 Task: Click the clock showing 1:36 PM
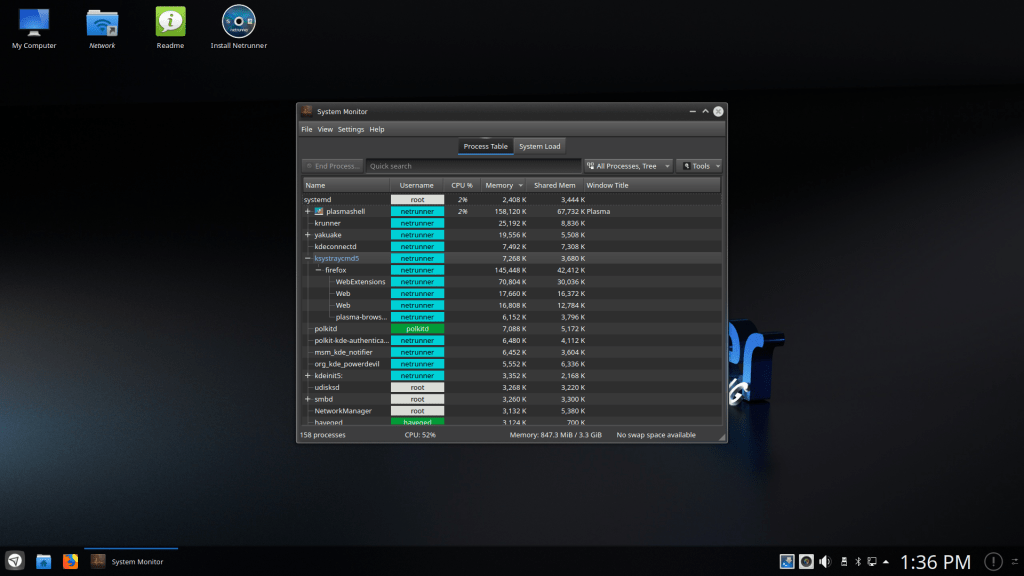coord(935,562)
